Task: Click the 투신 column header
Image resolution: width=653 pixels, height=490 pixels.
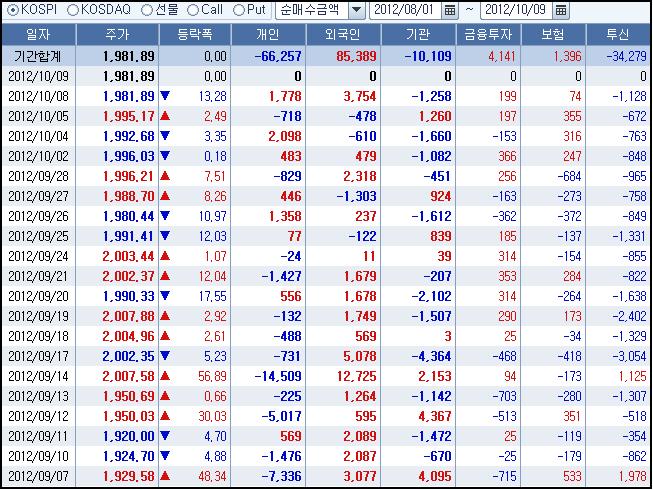Action: tap(618, 34)
